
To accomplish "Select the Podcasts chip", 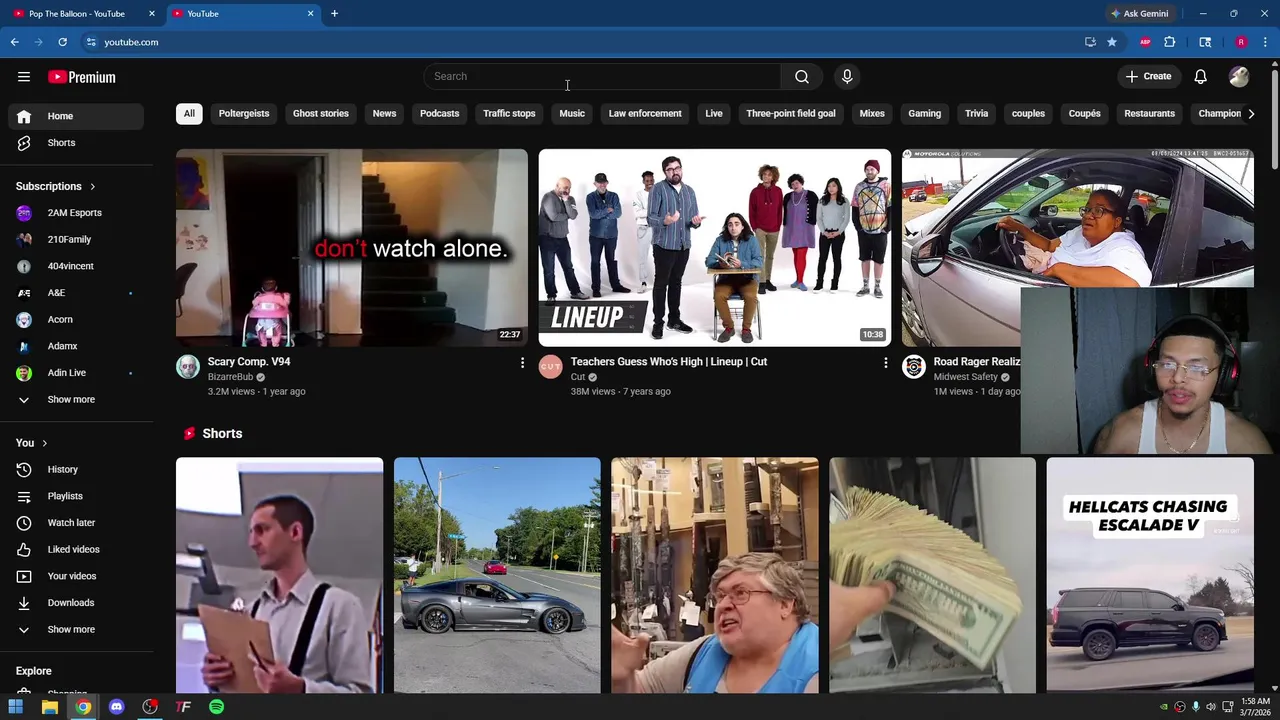I will coord(440,114).
